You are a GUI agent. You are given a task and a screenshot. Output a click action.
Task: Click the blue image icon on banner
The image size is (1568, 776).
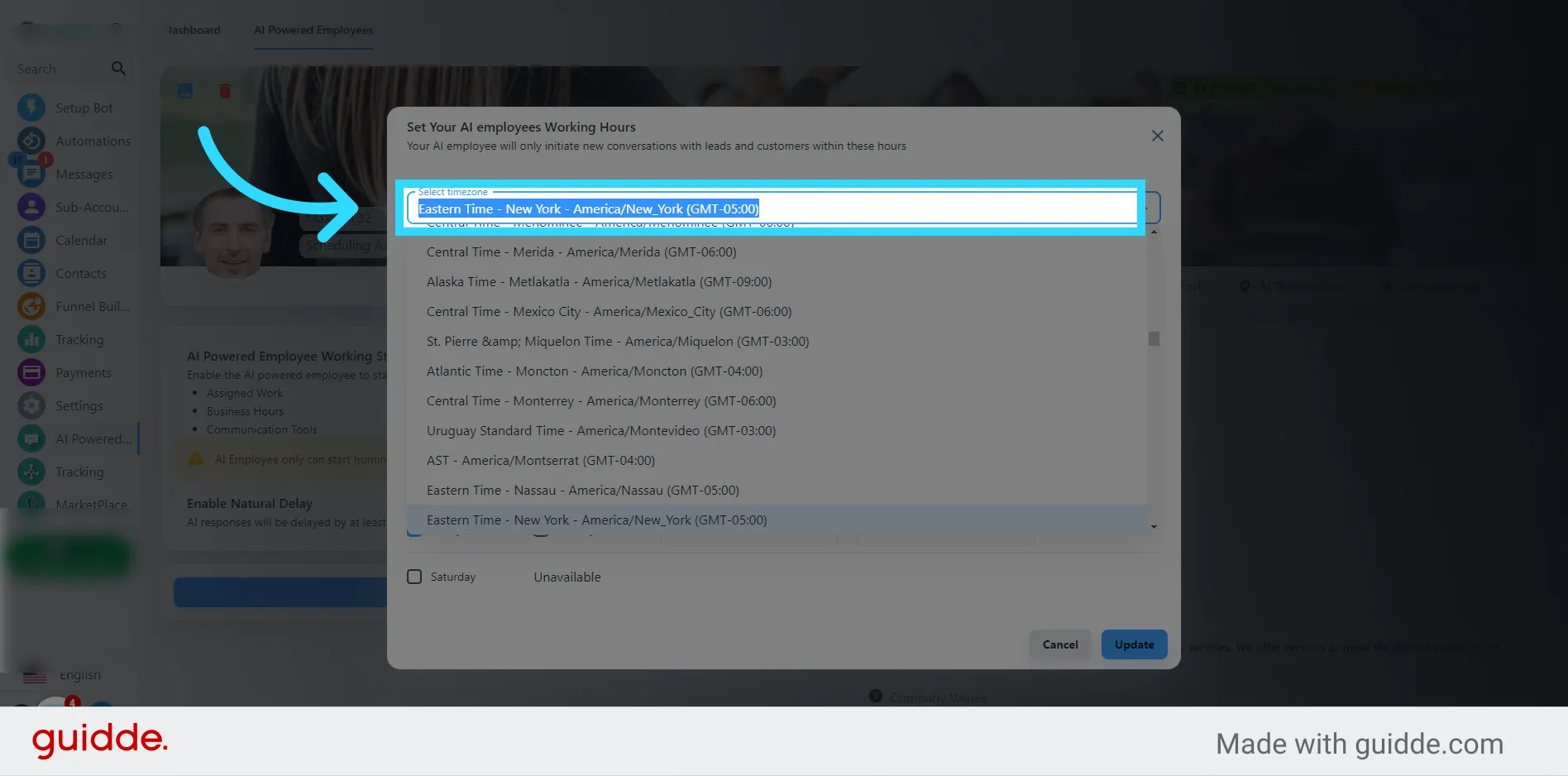pos(185,91)
